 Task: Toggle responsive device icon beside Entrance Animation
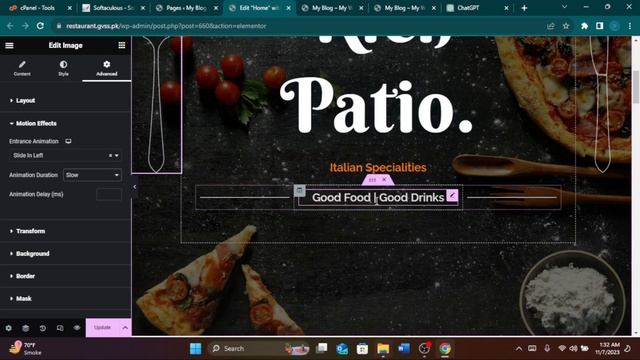coord(68,141)
